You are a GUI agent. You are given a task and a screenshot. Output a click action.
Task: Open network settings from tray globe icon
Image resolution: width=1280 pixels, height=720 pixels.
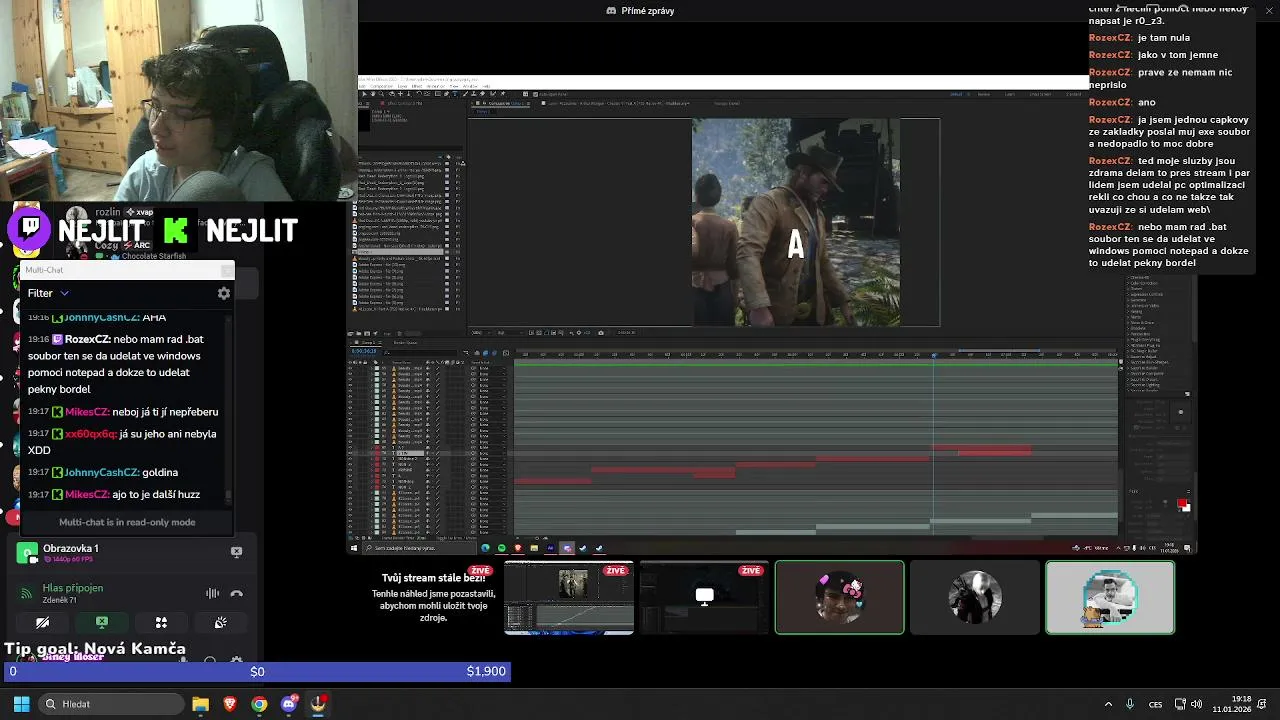pyautogui.click(x=1179, y=704)
